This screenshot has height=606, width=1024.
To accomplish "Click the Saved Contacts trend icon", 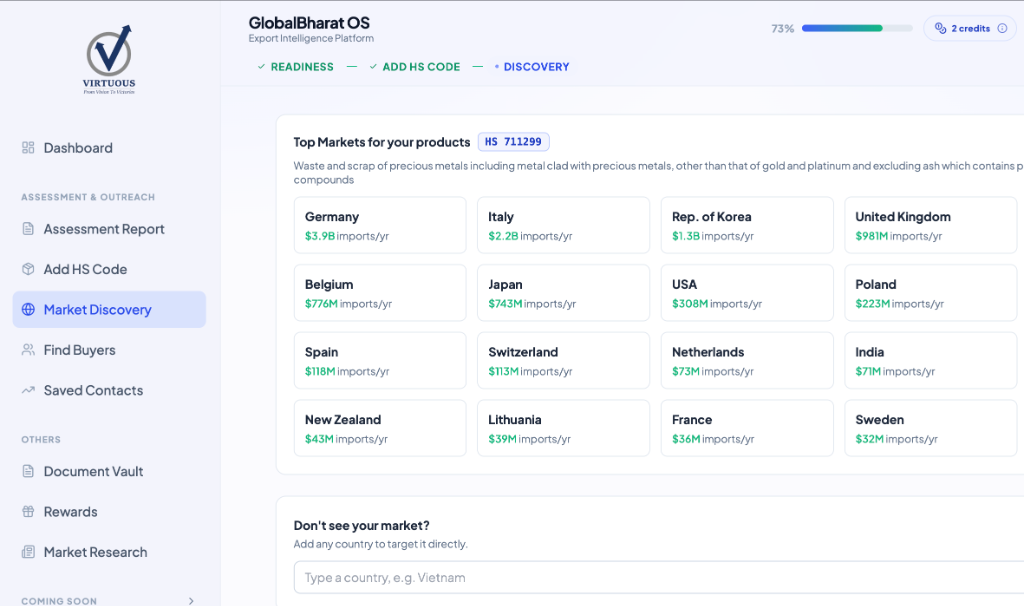I will [x=28, y=391].
